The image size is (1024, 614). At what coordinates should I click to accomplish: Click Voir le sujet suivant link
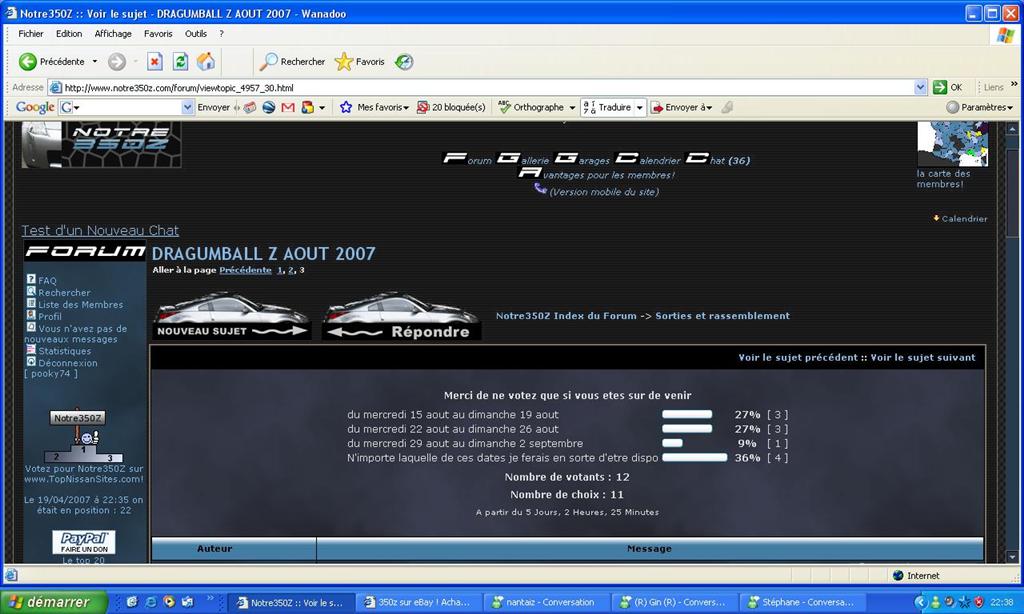click(922, 357)
